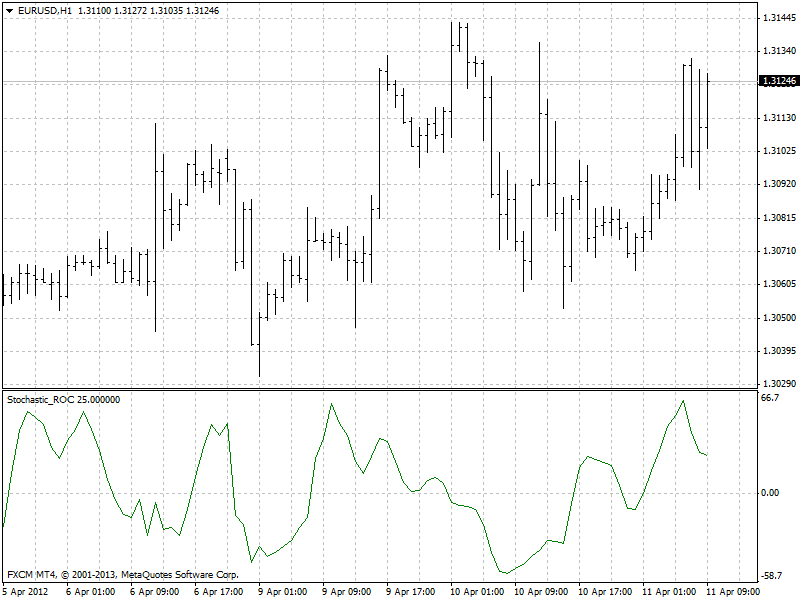Click the time axis label 6 Apr 17:00

(x=219, y=592)
